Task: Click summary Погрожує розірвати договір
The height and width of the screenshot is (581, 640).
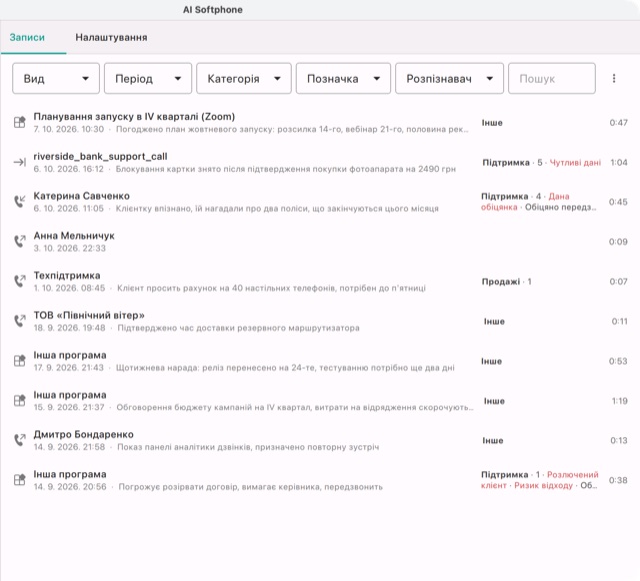Action: [x=251, y=487]
